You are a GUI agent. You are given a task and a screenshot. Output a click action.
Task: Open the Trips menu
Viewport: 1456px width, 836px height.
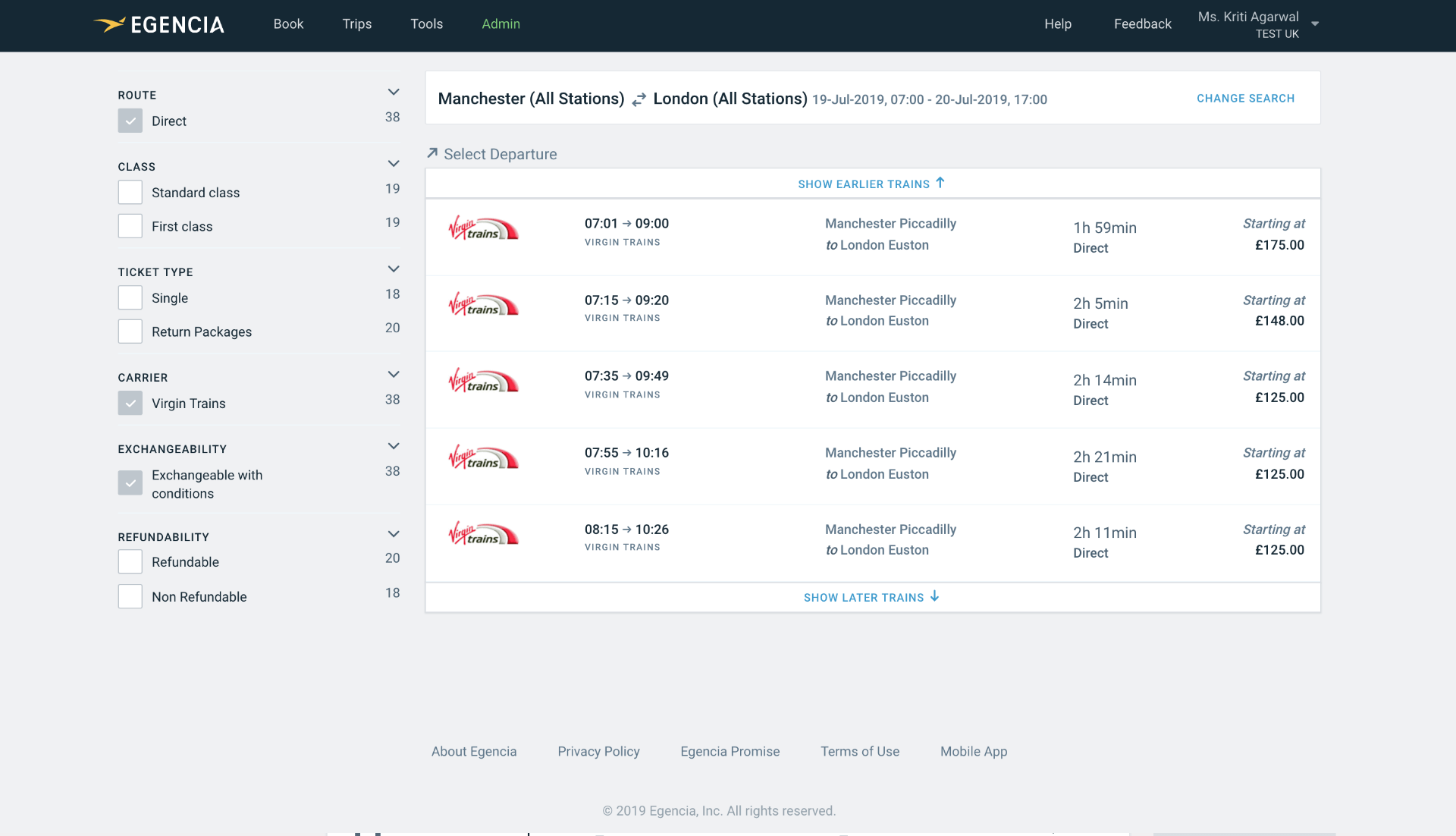tap(356, 24)
